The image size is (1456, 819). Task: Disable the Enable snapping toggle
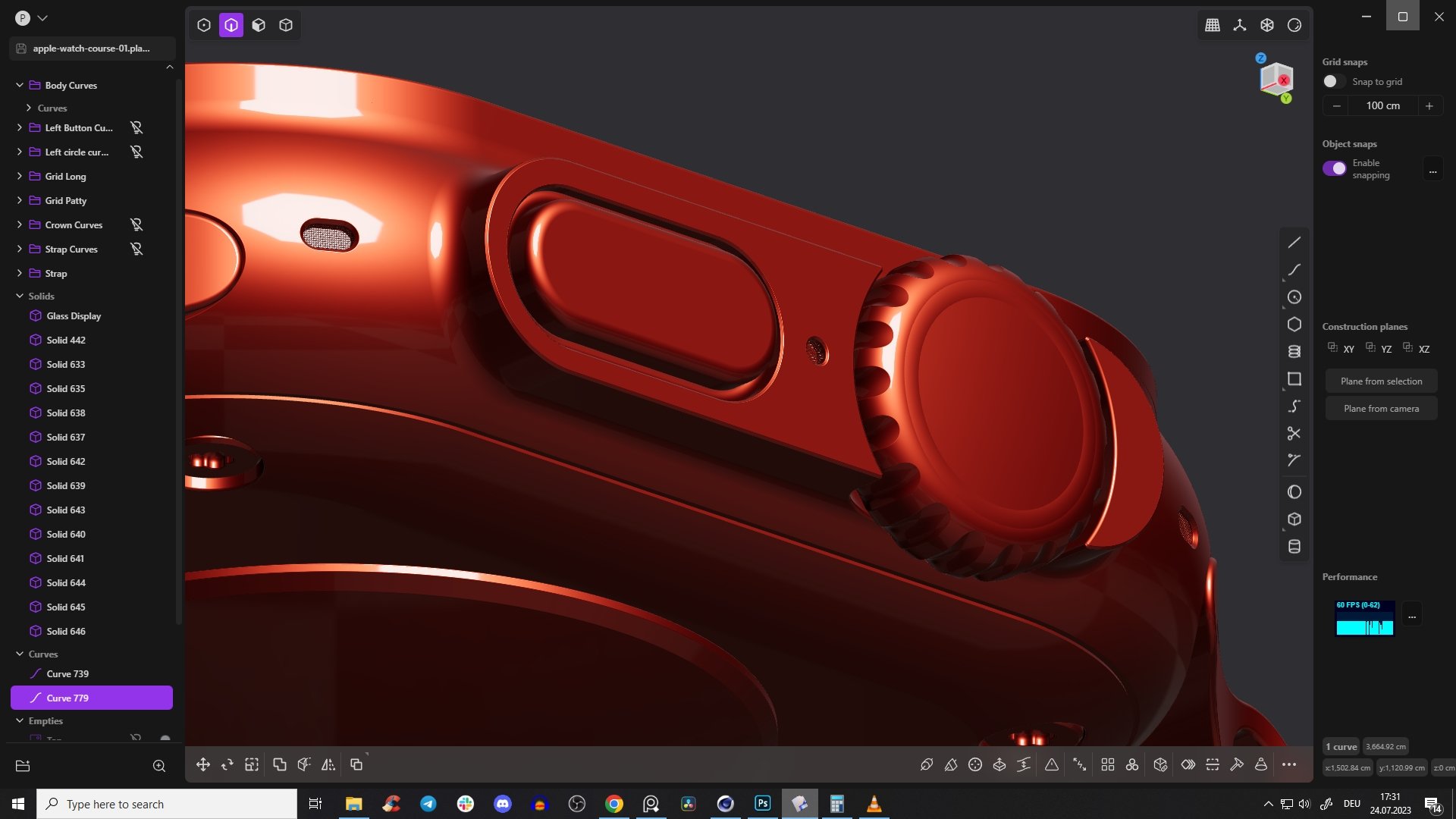(x=1334, y=168)
